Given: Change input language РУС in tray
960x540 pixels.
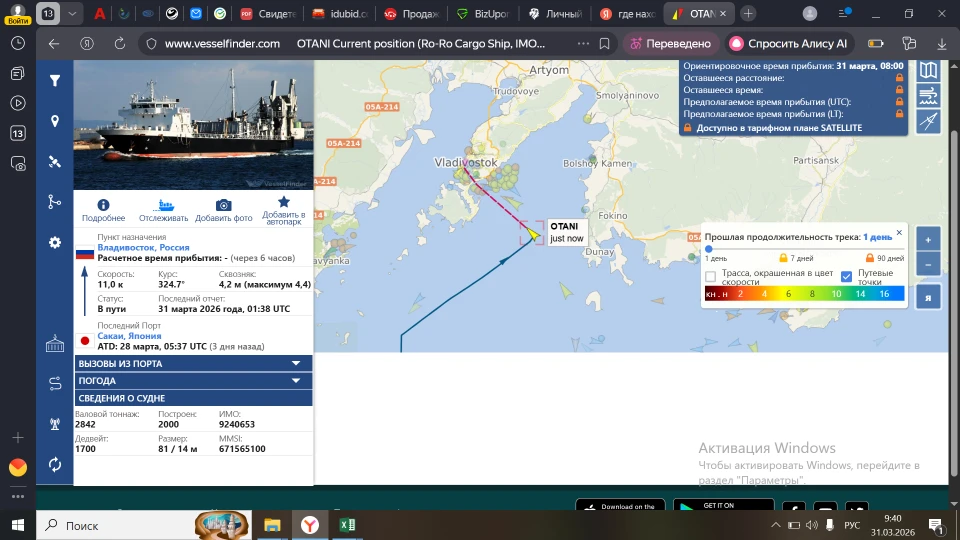Looking at the screenshot, I should (x=852, y=525).
